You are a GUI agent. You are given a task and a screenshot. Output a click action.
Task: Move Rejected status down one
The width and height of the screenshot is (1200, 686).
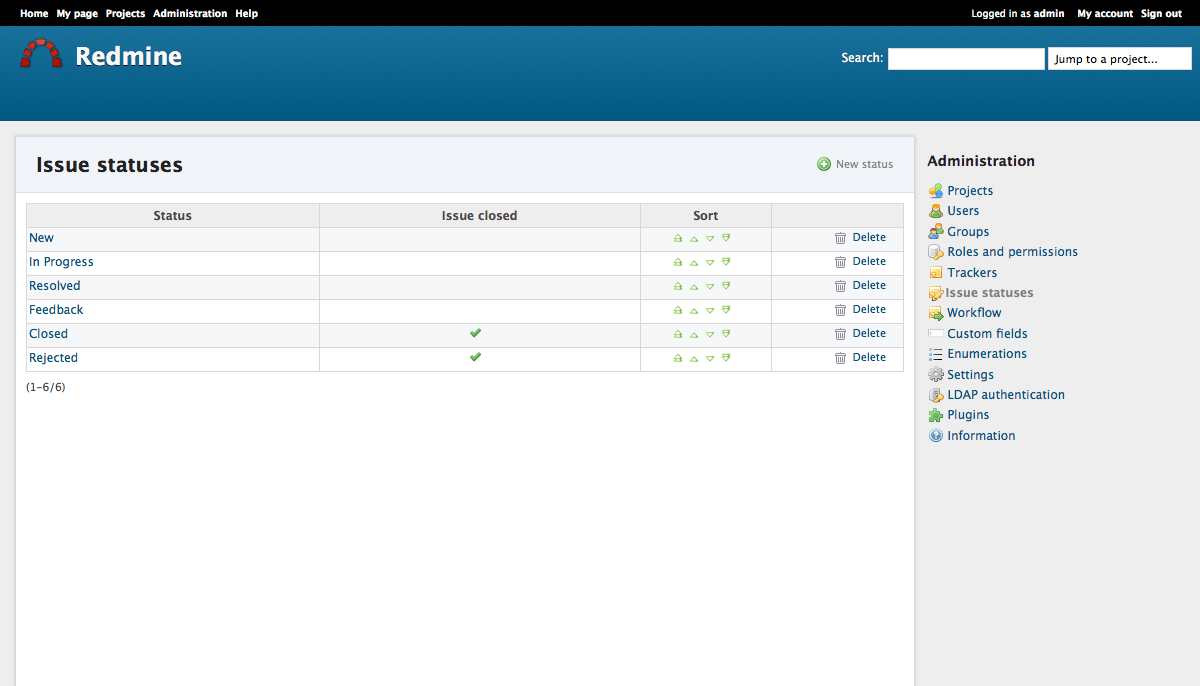coord(710,358)
